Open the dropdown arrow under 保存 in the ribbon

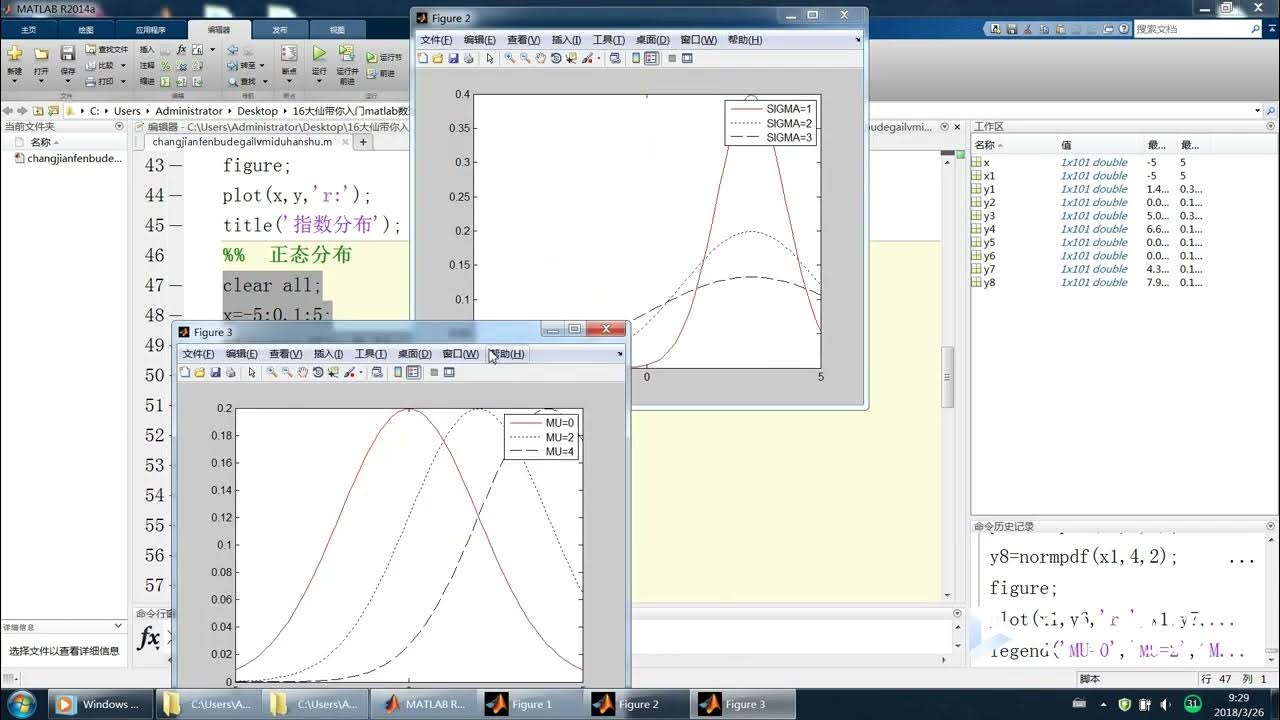tap(67, 81)
